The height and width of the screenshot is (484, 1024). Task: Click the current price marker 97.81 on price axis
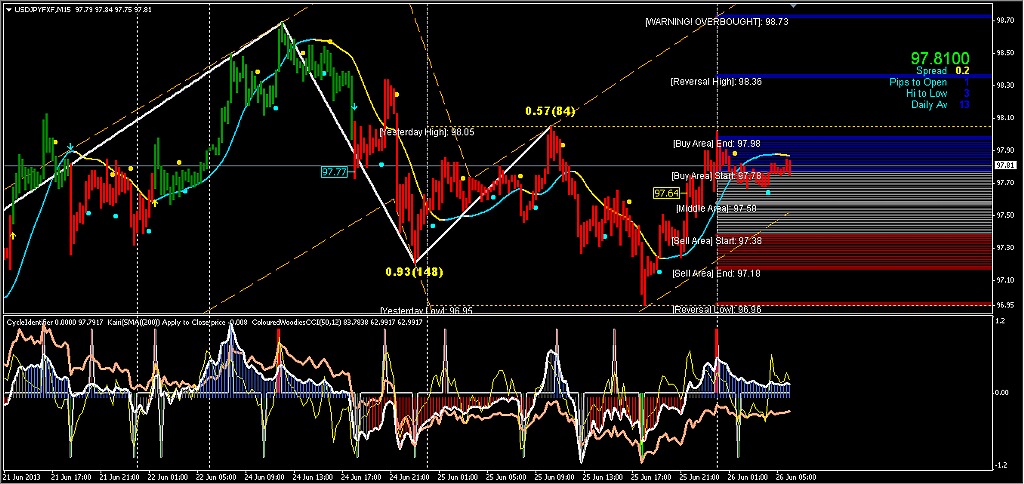point(1004,165)
